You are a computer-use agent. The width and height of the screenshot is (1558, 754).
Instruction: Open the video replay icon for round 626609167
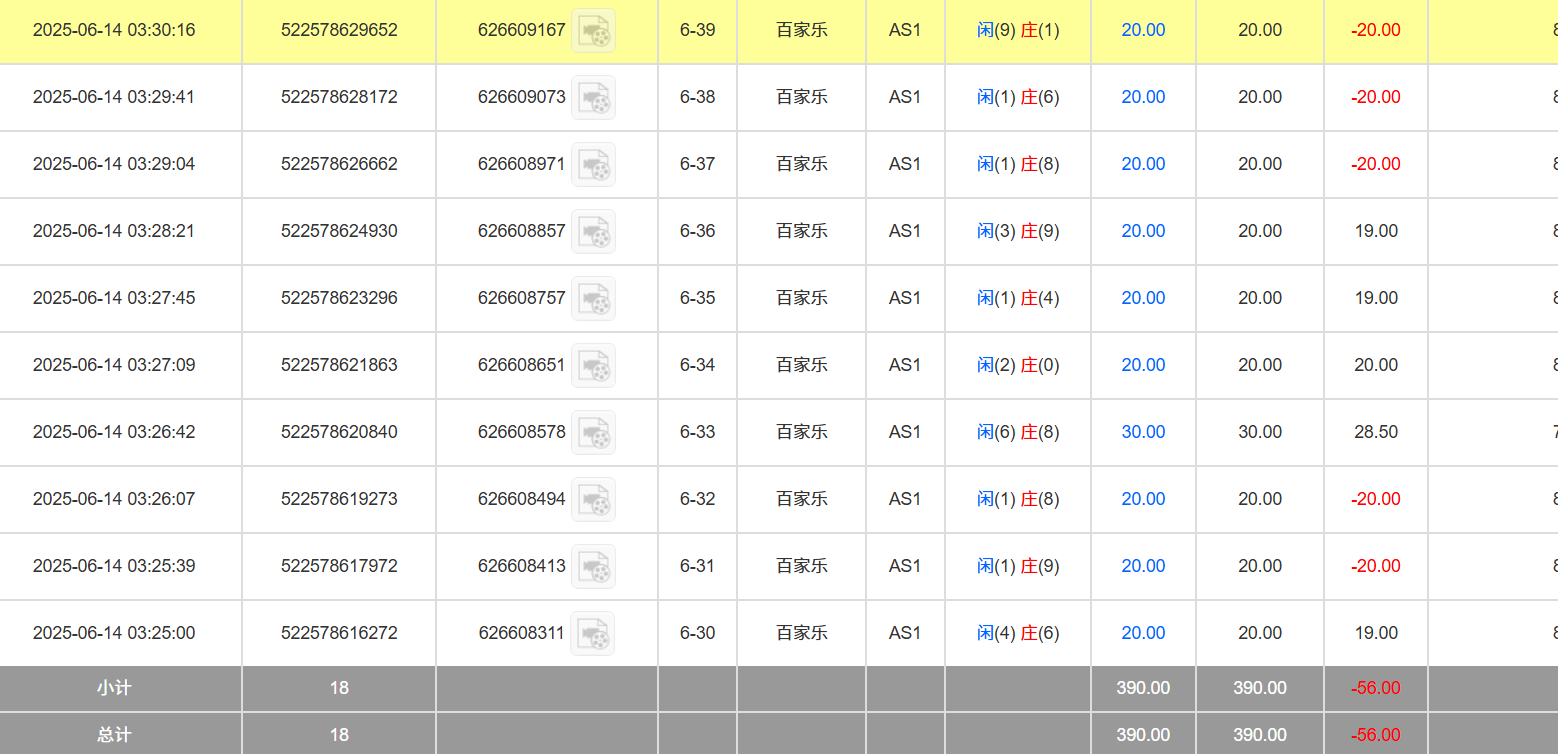pyautogui.click(x=594, y=30)
